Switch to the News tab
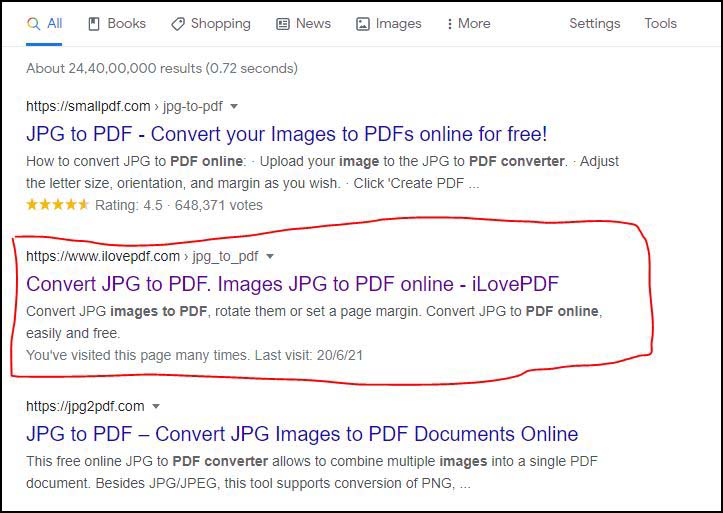 [303, 24]
